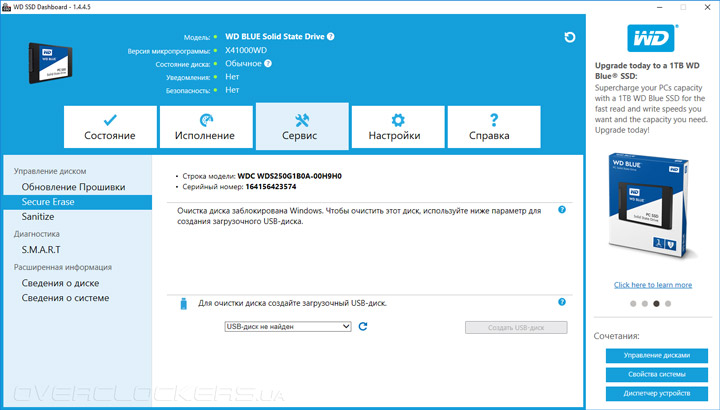Click the Создать USB-диск button
Image resolution: width=720 pixels, height=410 pixels.
point(516,327)
